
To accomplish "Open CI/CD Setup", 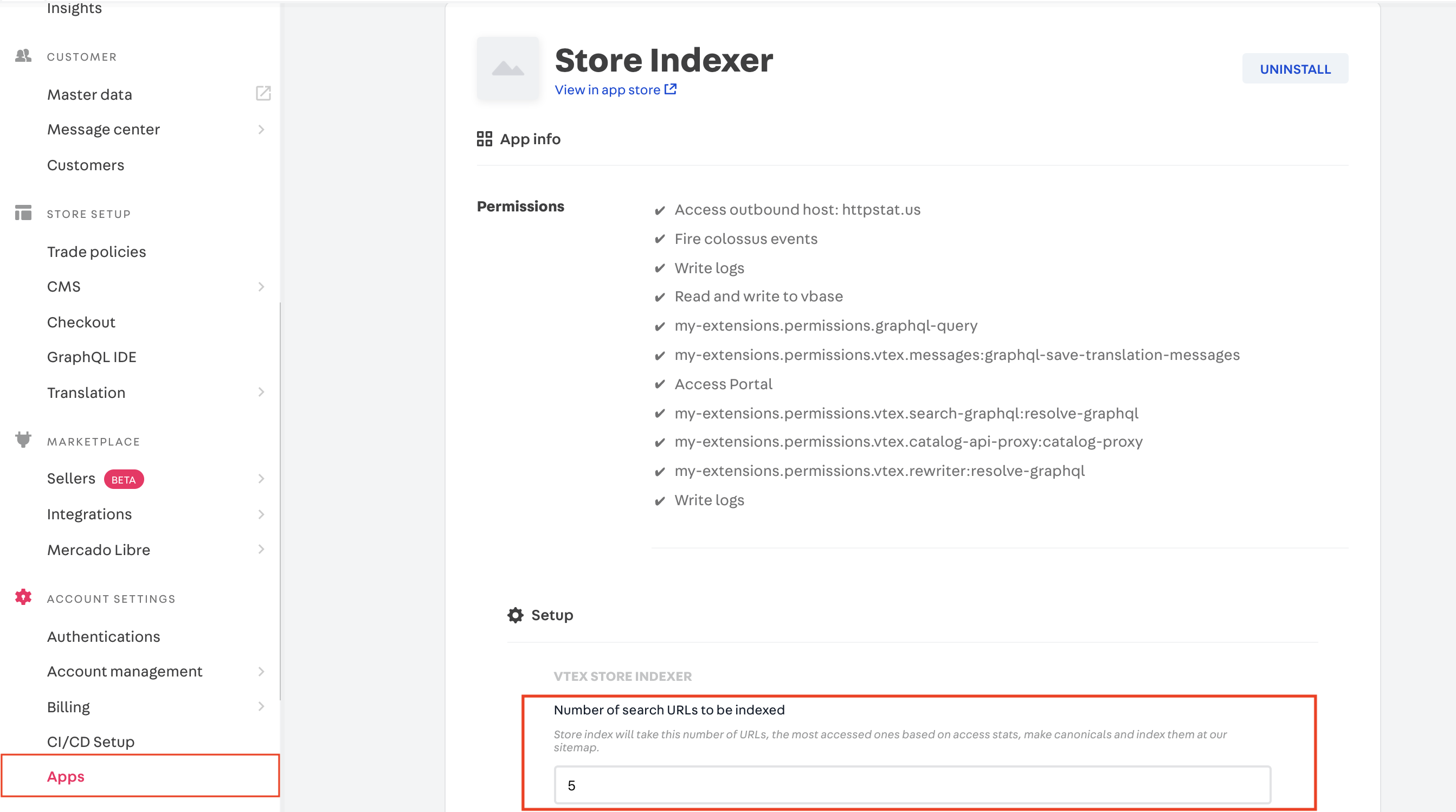I will point(91,742).
